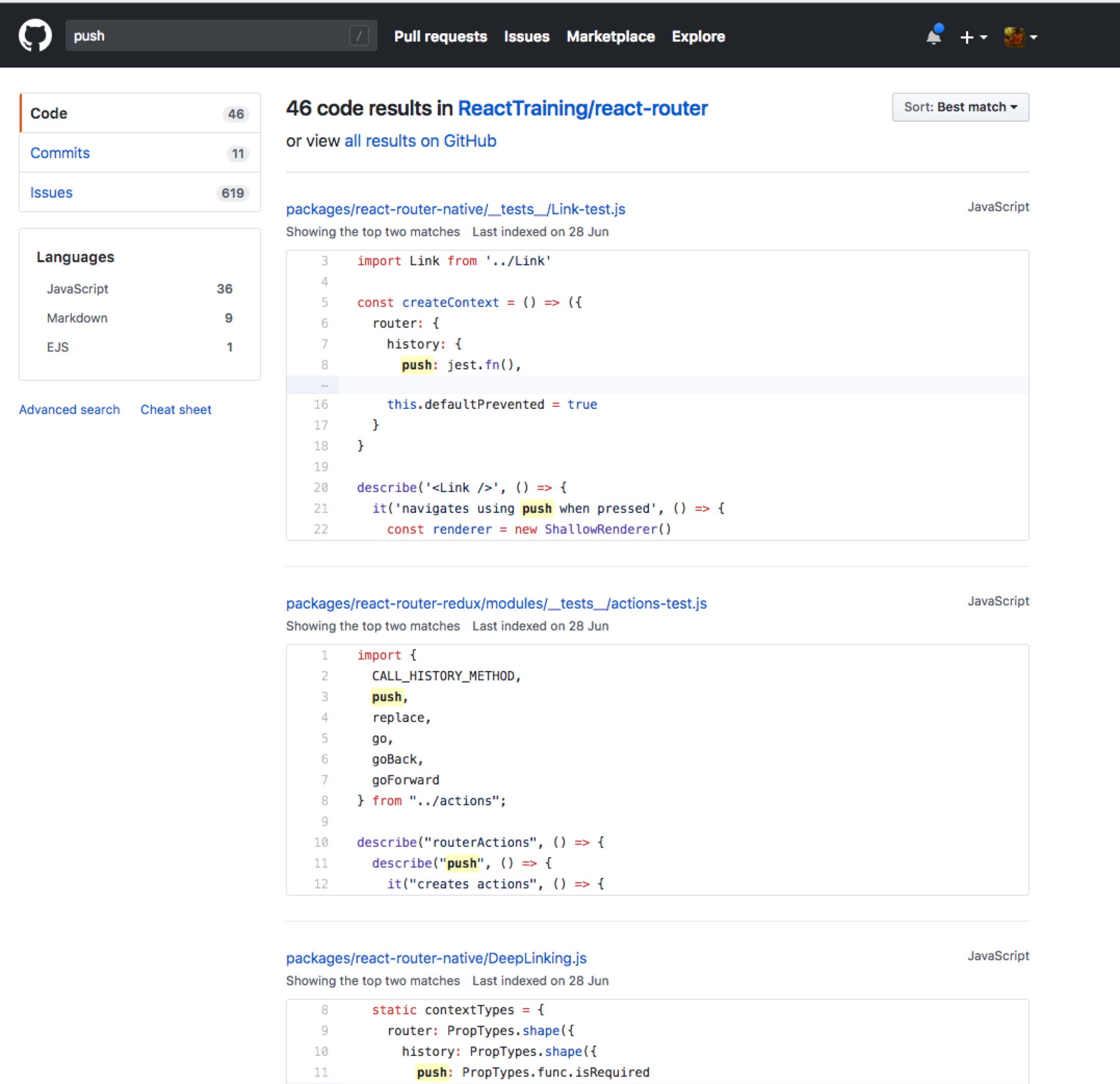Click the notifications bell icon
Viewport: 1120px width, 1084px height.
[x=934, y=35]
